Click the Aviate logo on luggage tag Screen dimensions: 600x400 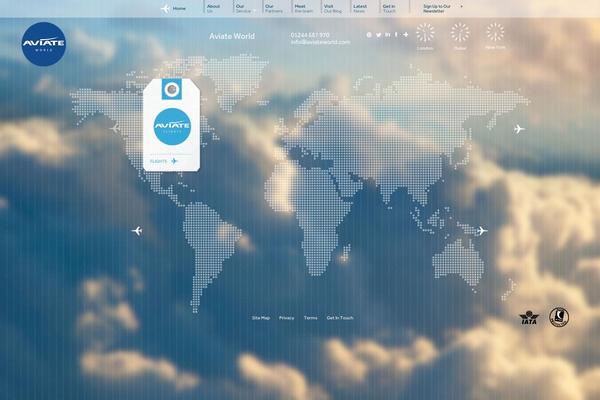point(172,126)
